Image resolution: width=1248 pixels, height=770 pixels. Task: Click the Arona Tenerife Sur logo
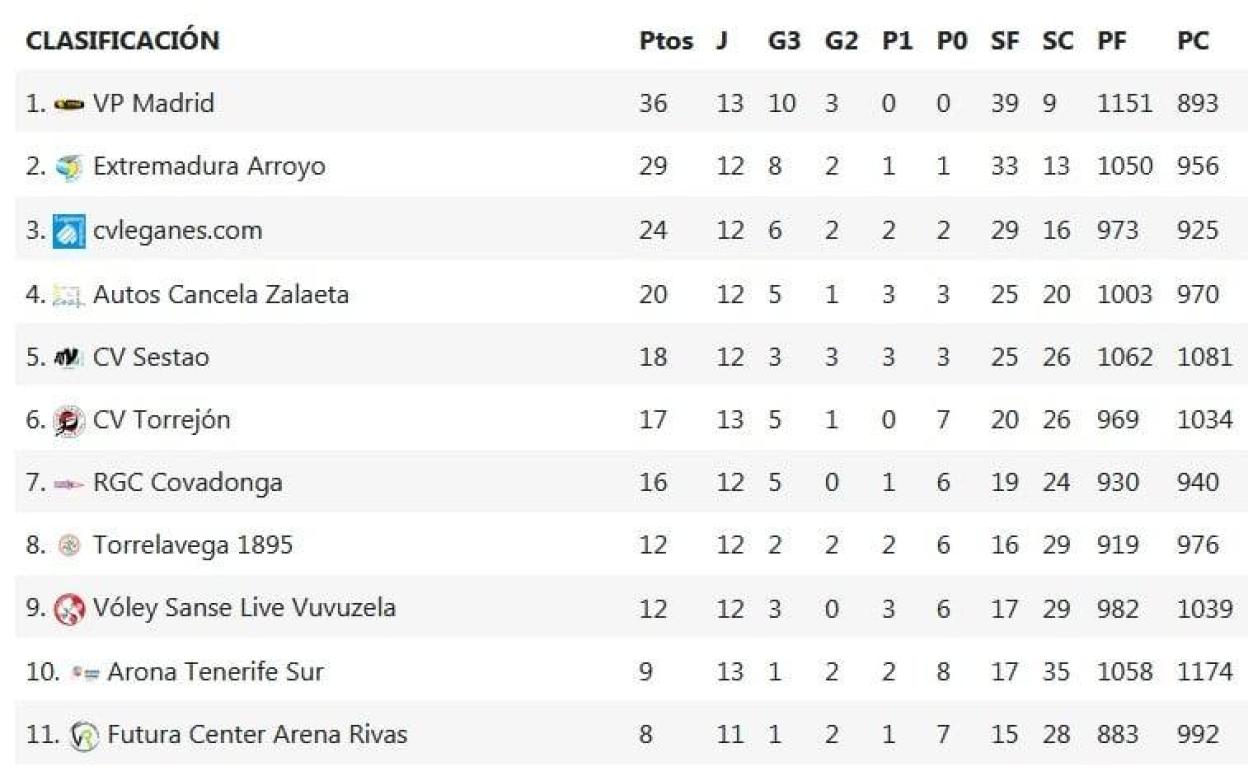pos(83,673)
